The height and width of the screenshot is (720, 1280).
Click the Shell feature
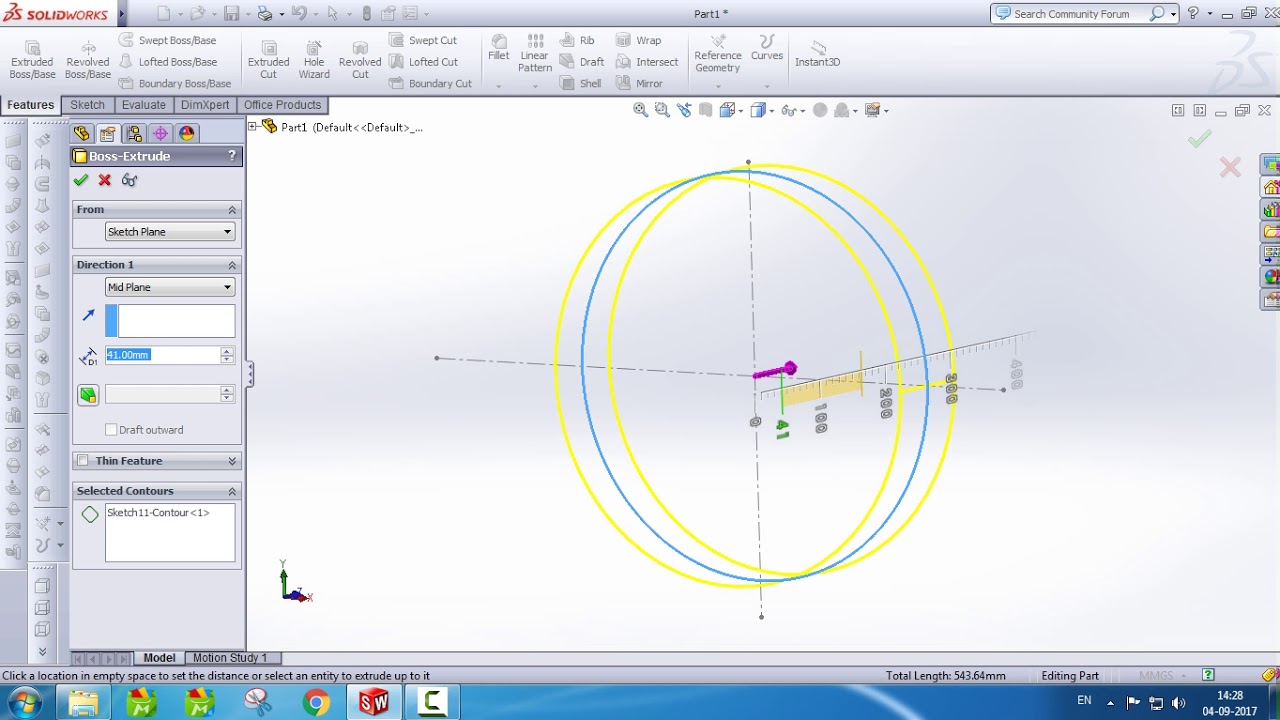click(581, 84)
